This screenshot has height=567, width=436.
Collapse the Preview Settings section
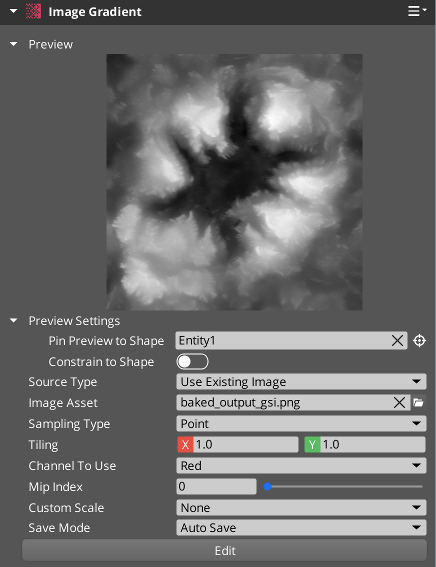(13, 320)
